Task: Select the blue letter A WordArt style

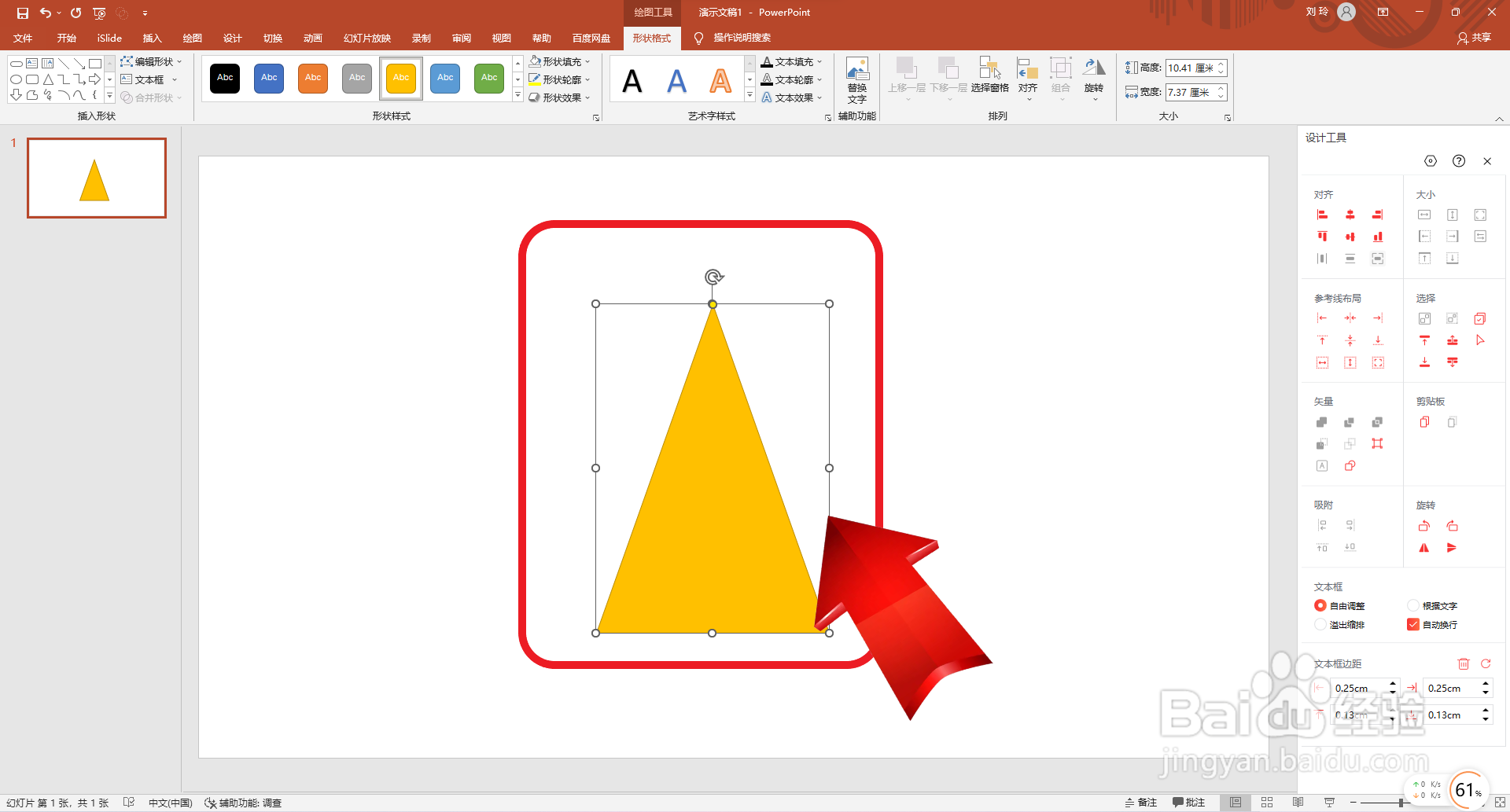Action: [676, 80]
